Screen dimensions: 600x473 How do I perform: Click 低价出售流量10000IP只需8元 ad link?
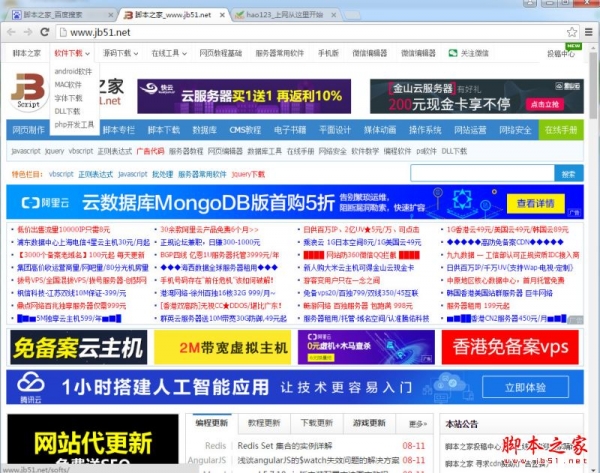coord(63,230)
